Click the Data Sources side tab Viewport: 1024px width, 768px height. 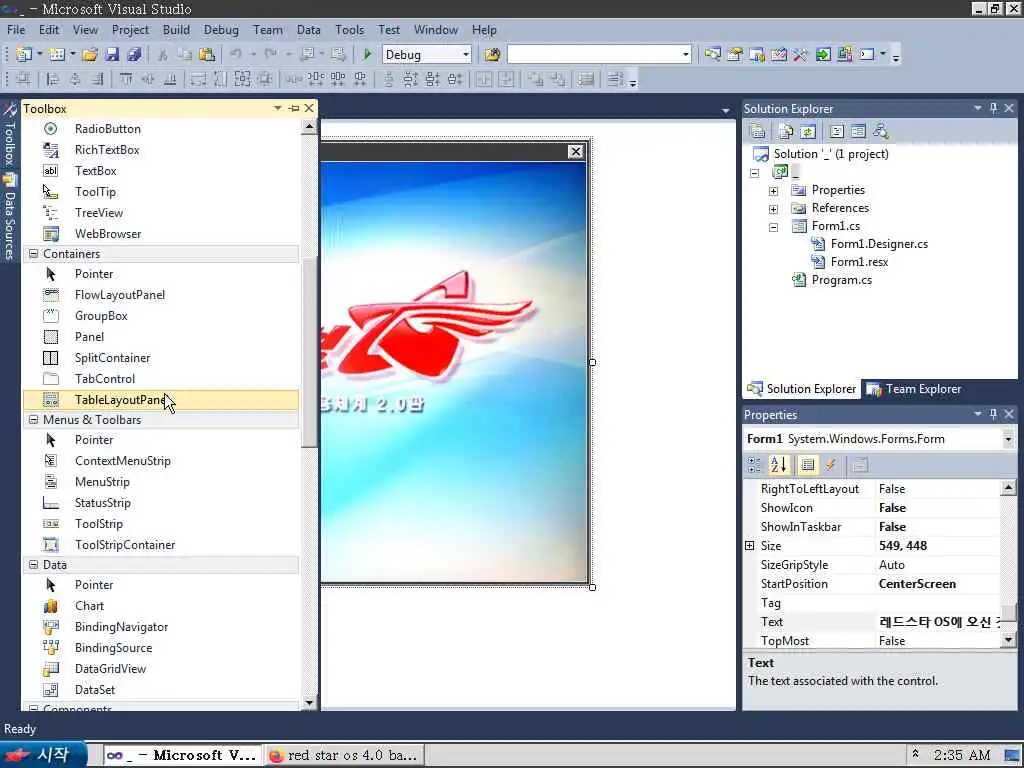(x=10, y=217)
